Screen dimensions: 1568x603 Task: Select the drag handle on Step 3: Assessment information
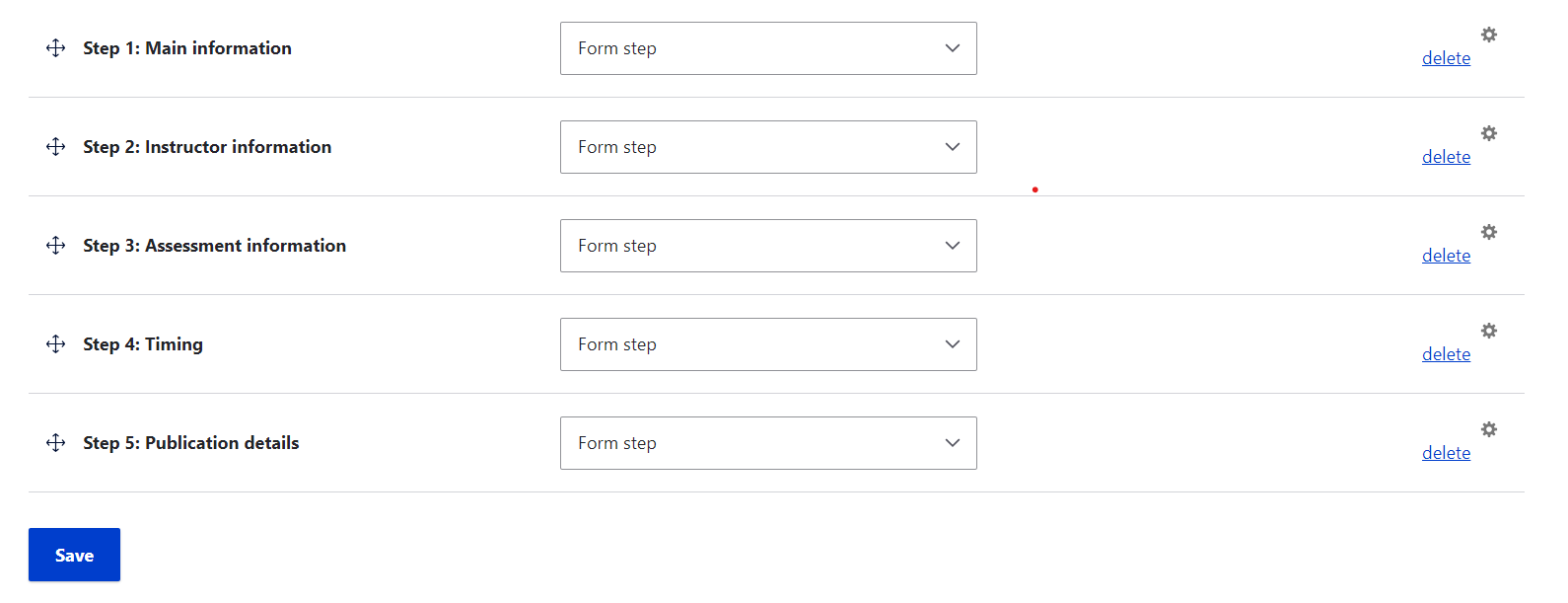click(x=55, y=245)
